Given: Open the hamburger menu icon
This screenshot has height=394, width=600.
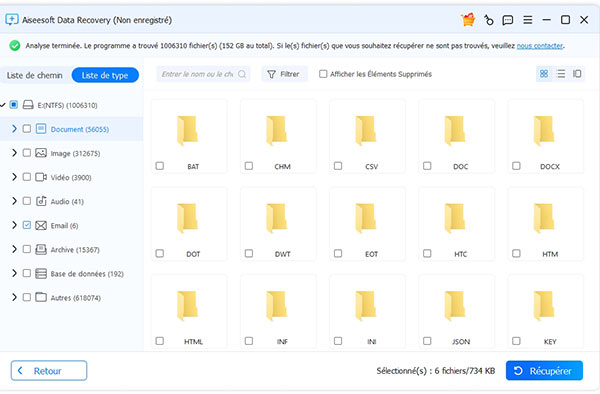Looking at the screenshot, I should (x=528, y=20).
